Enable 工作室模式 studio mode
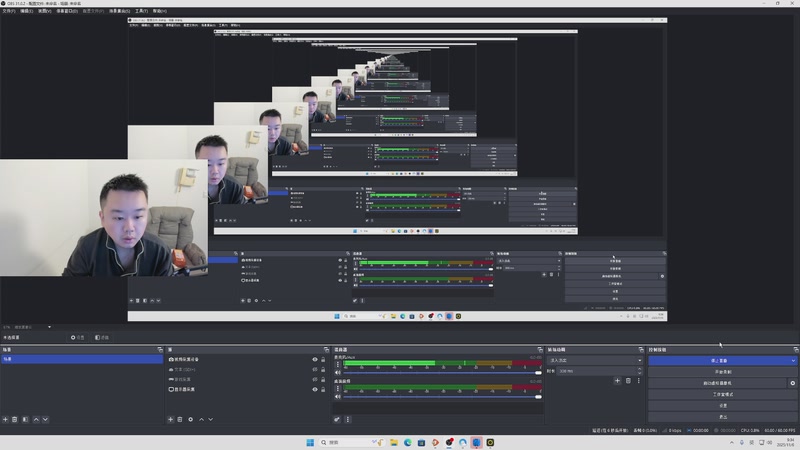This screenshot has width=800, height=450. [722, 394]
